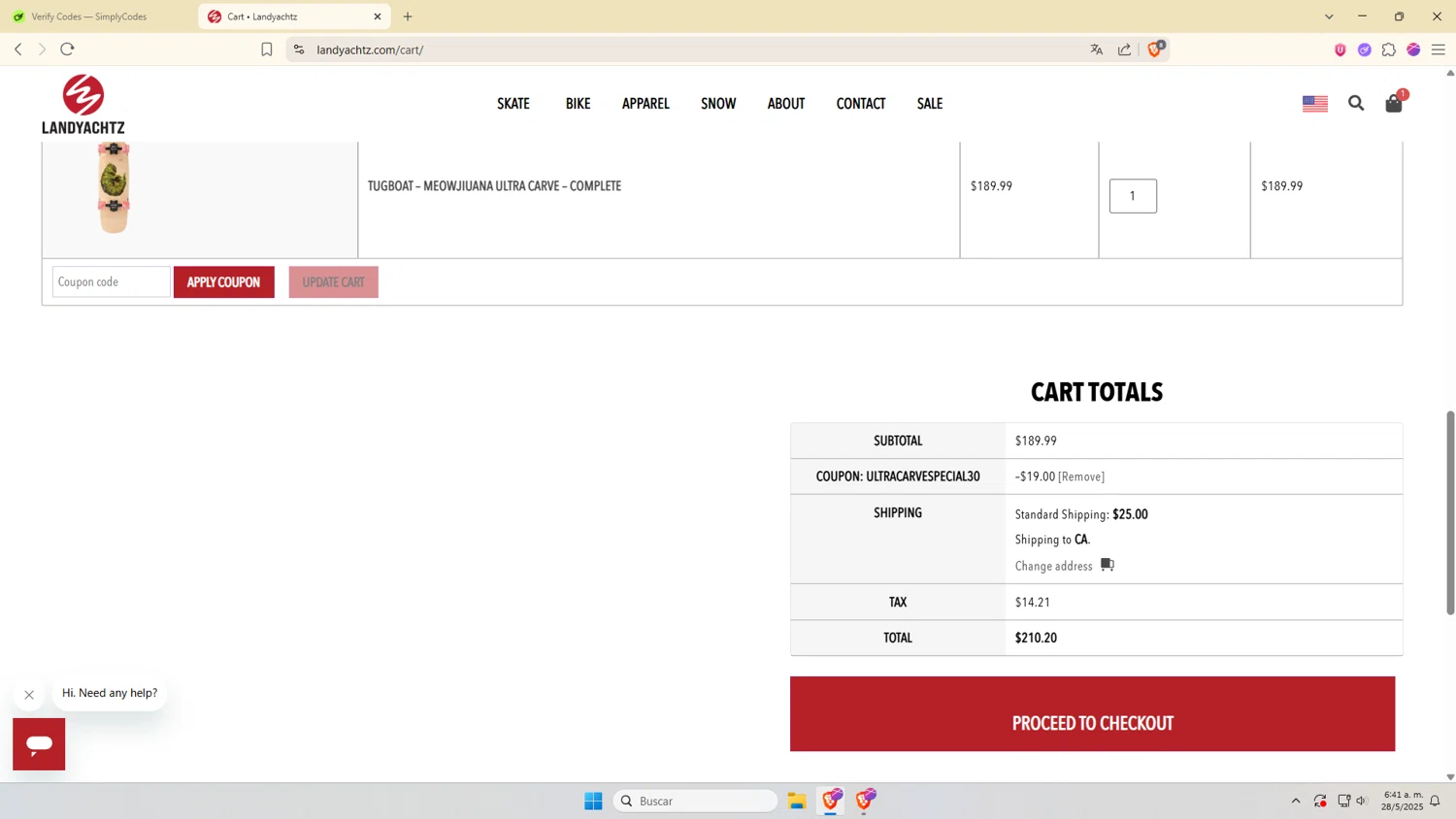Click the tax value $14.21
This screenshot has height=819, width=1456.
coord(1033,602)
